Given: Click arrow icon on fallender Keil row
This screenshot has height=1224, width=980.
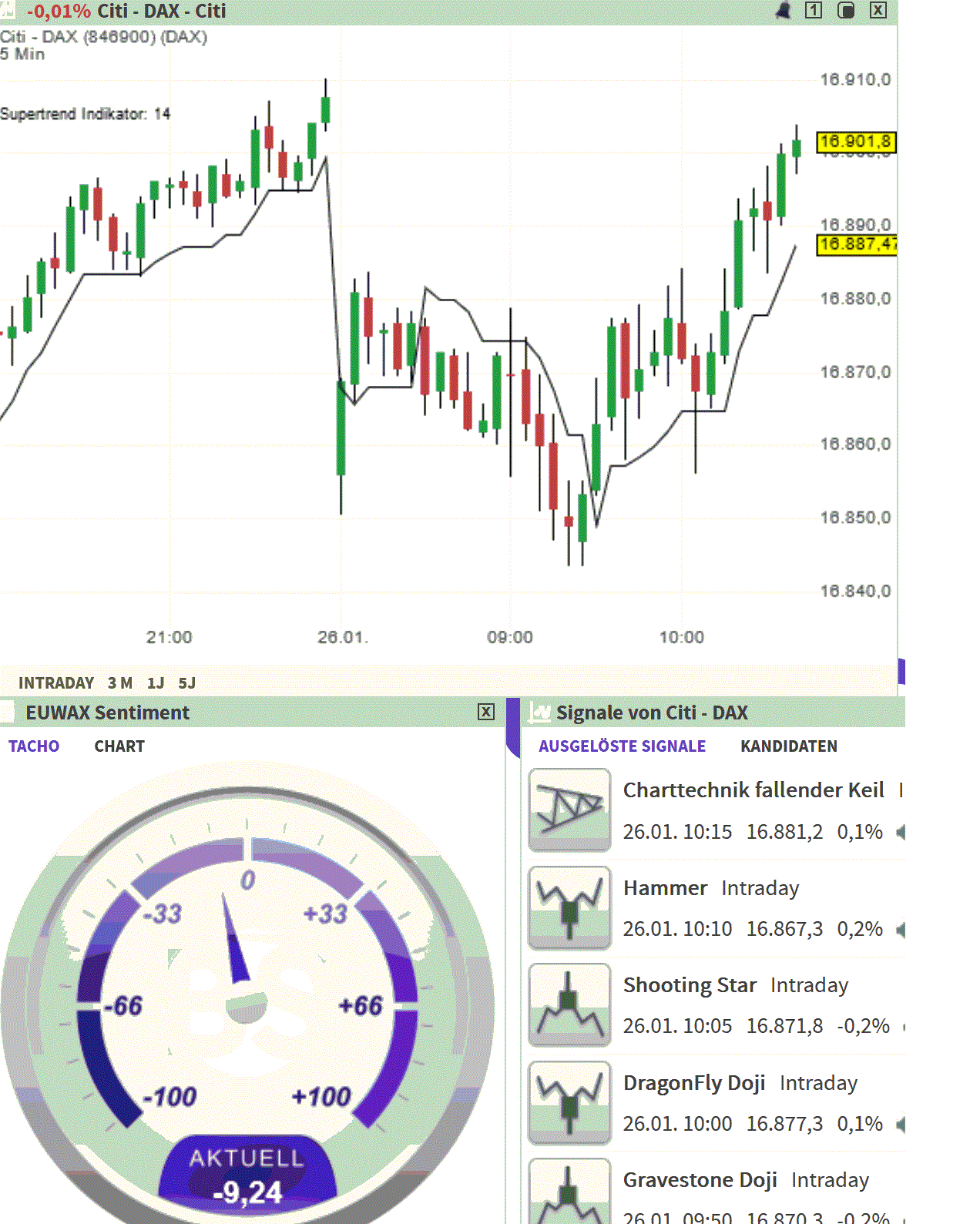Looking at the screenshot, I should (900, 832).
